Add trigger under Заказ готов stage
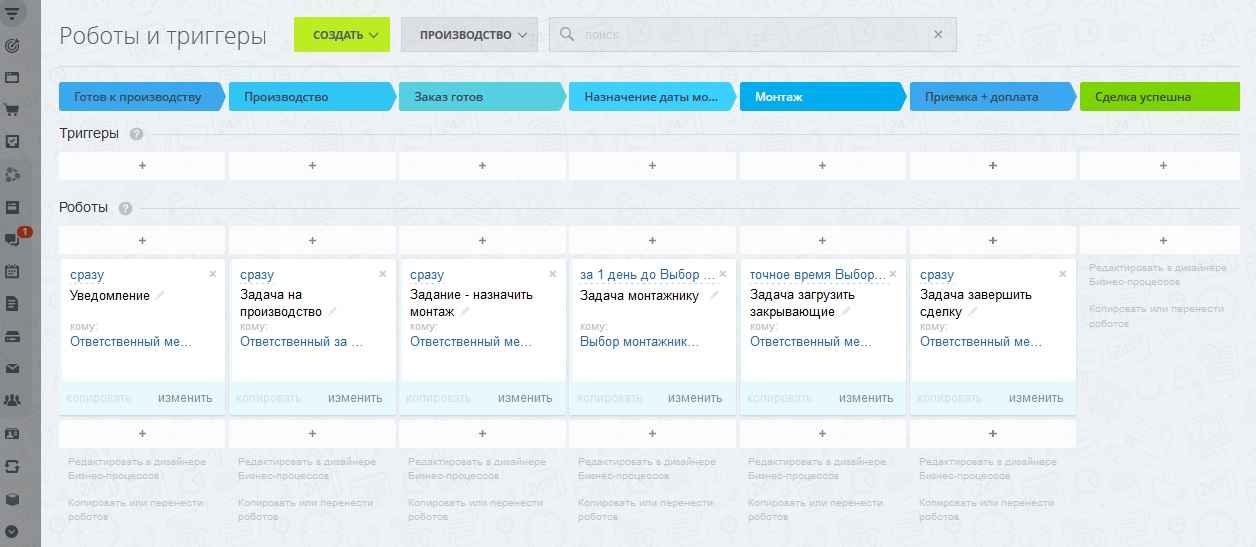The image size is (1256, 547). [482, 166]
